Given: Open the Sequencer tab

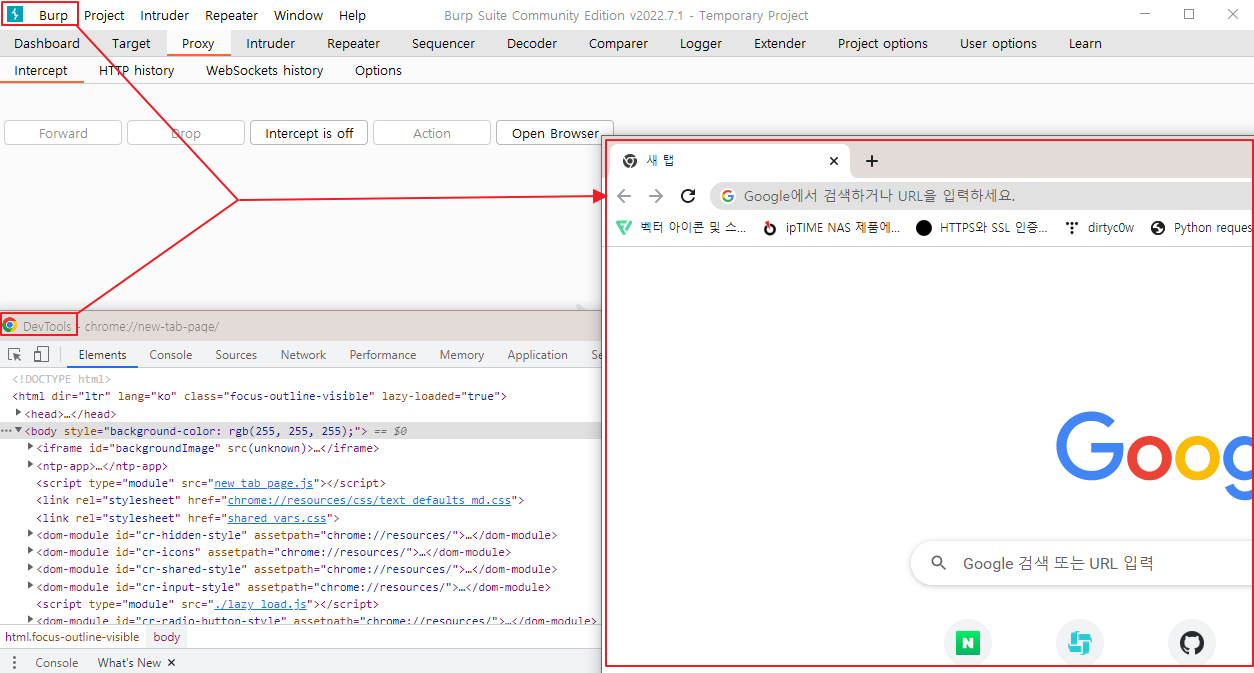Looking at the screenshot, I should pyautogui.click(x=444, y=43).
